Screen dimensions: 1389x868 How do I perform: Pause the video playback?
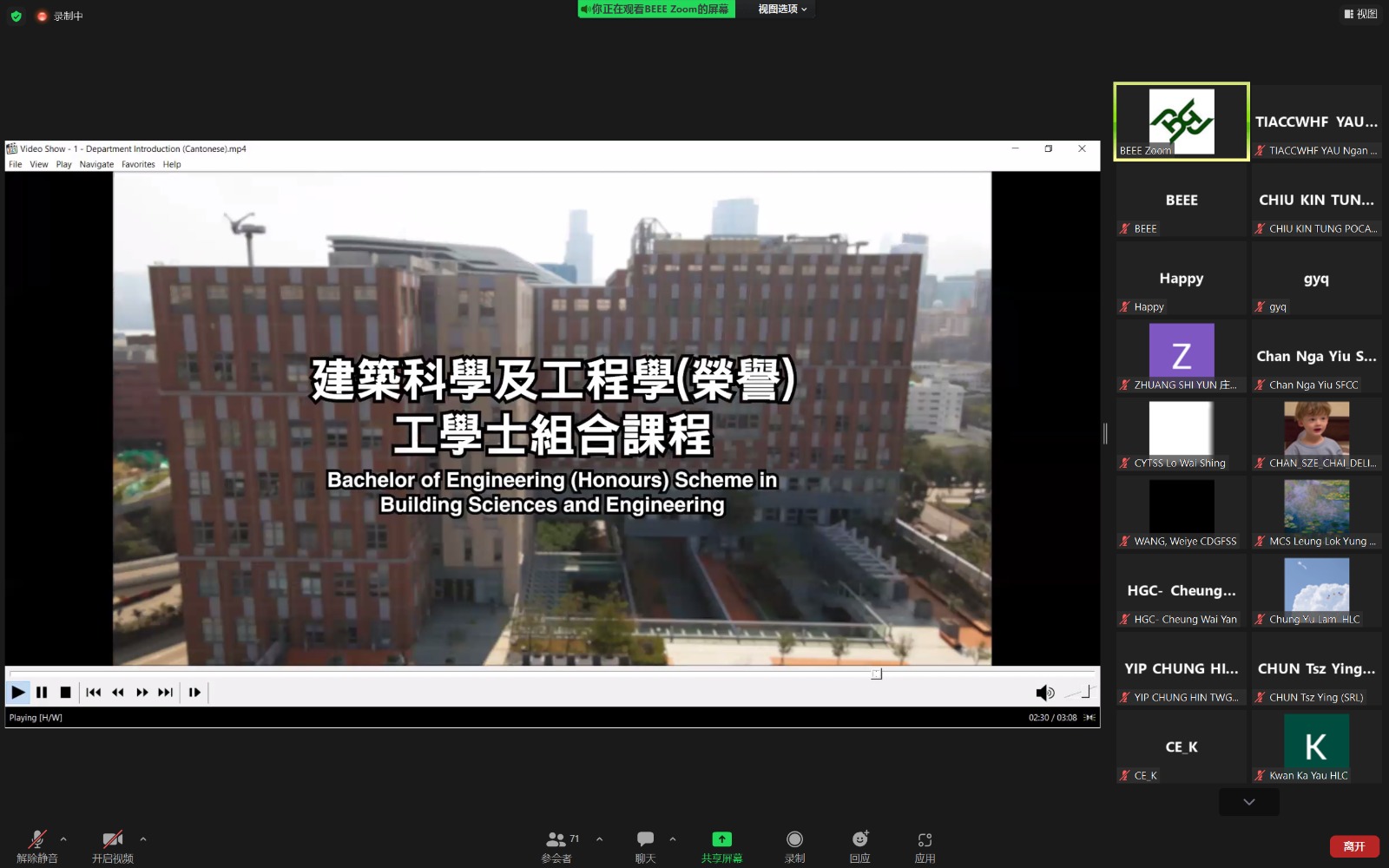42,692
